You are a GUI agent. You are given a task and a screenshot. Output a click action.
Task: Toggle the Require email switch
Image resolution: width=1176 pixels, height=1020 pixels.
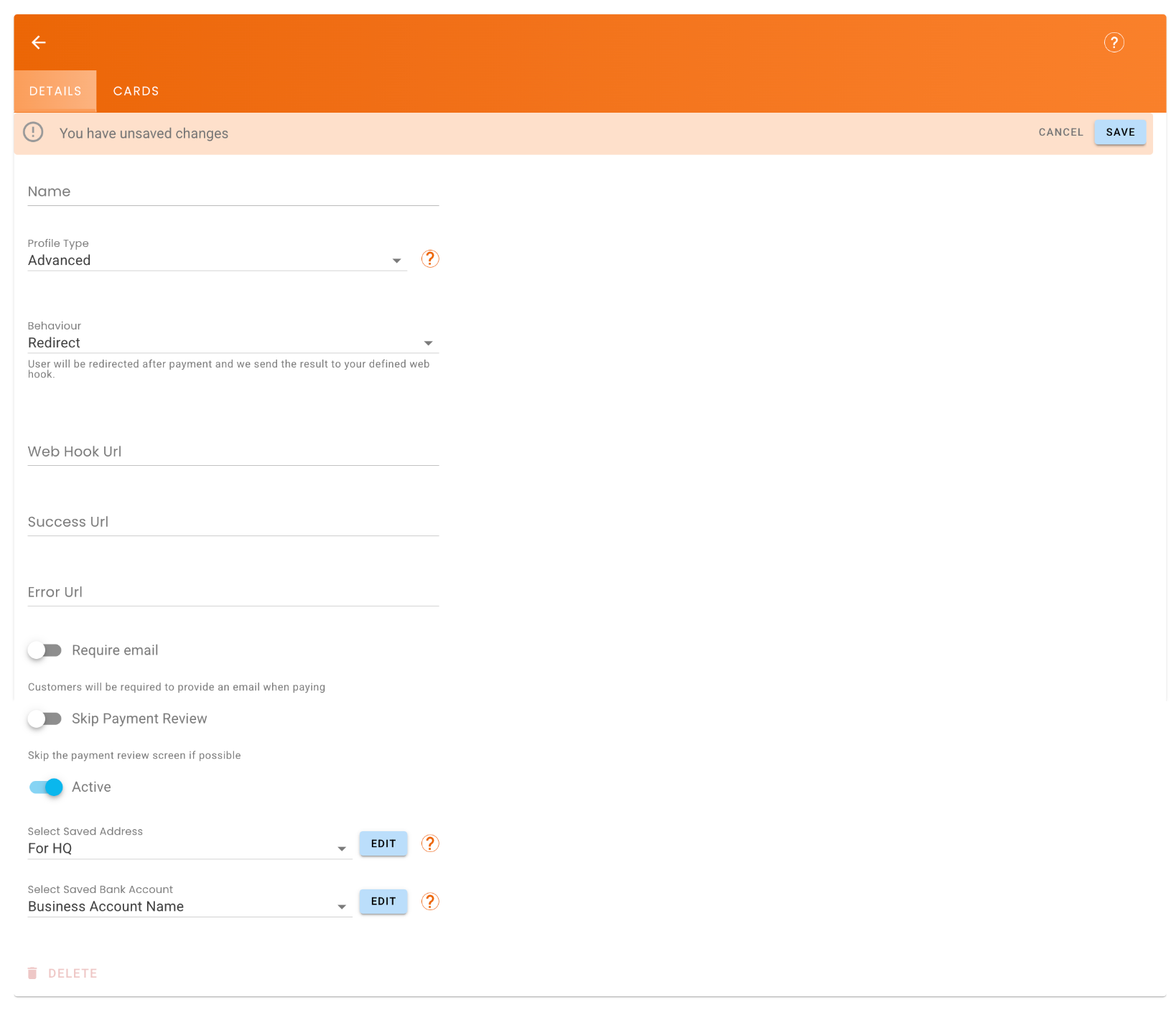(x=45, y=650)
